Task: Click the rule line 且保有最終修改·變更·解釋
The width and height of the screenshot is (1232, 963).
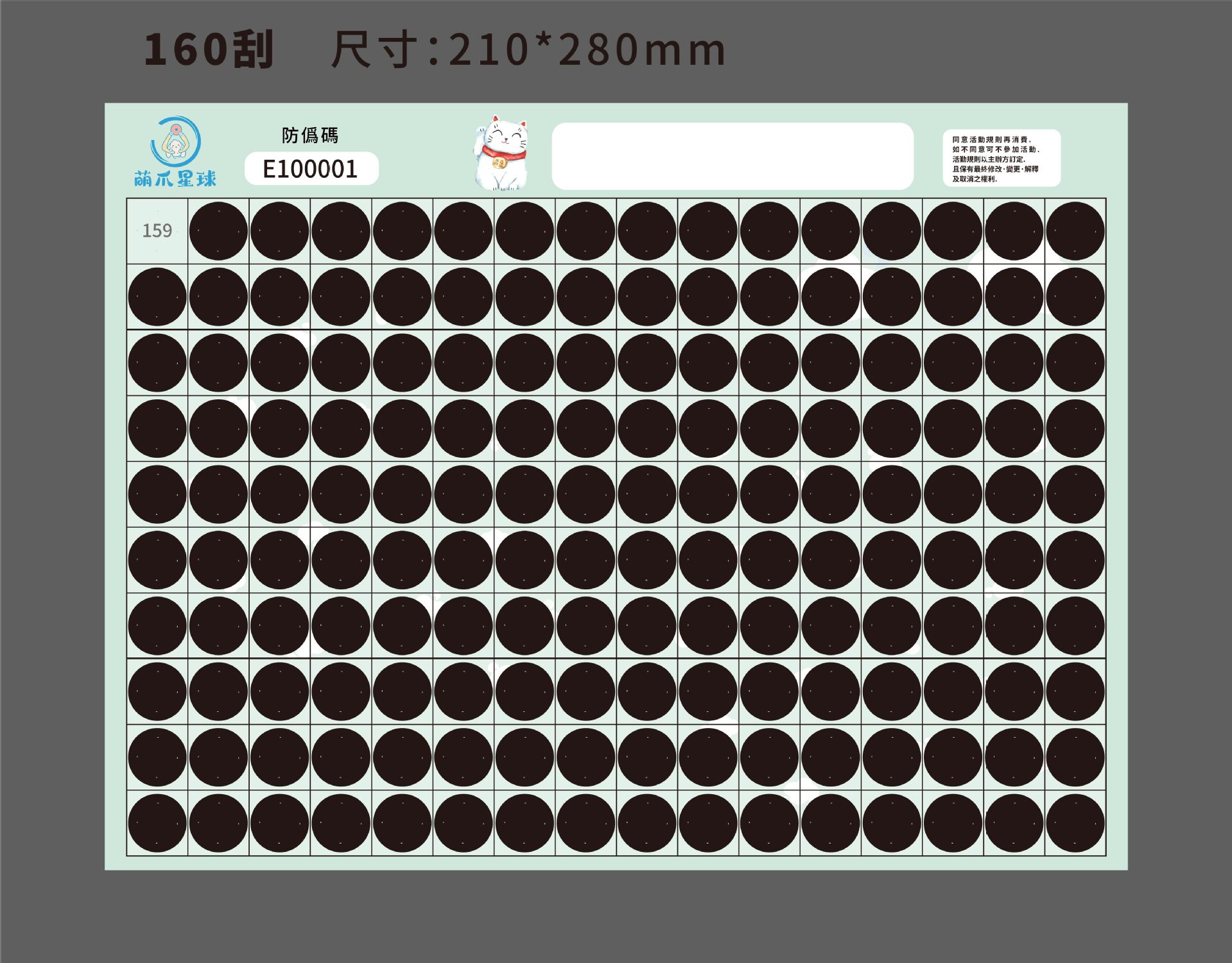Action: [995, 169]
